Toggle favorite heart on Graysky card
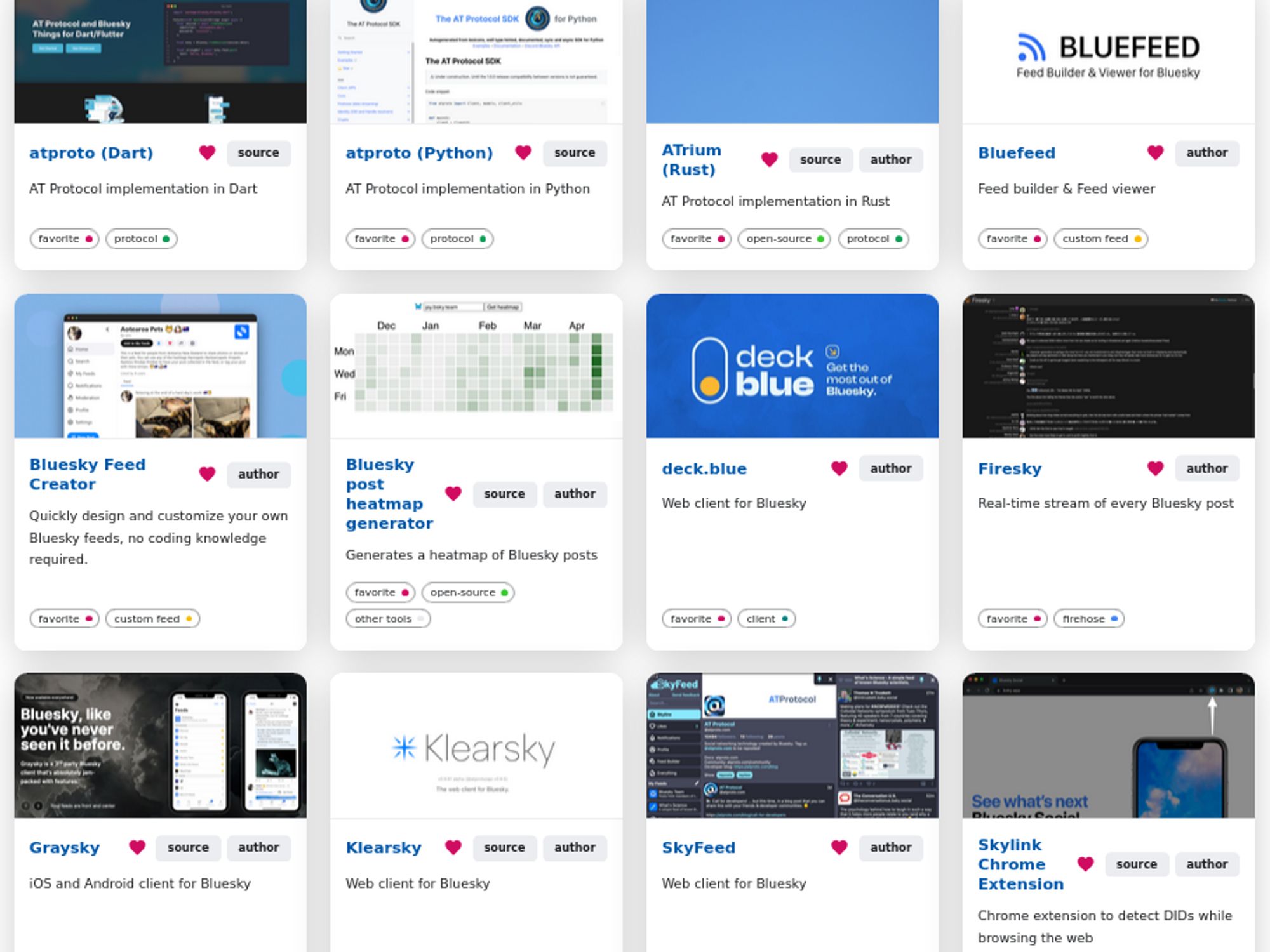The width and height of the screenshot is (1270, 952). tap(137, 847)
